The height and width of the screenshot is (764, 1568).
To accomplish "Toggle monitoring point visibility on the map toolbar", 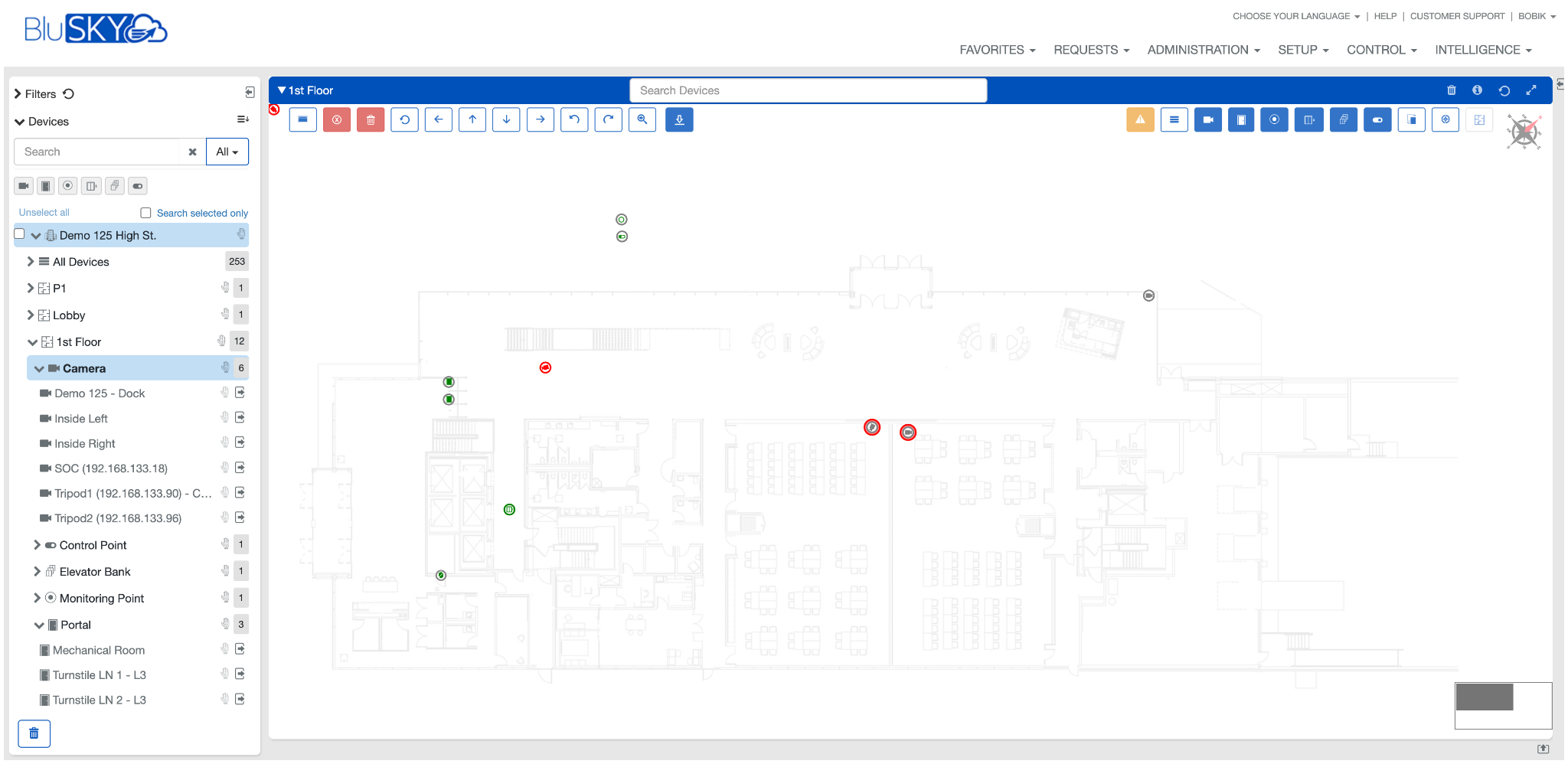I will (x=1275, y=119).
